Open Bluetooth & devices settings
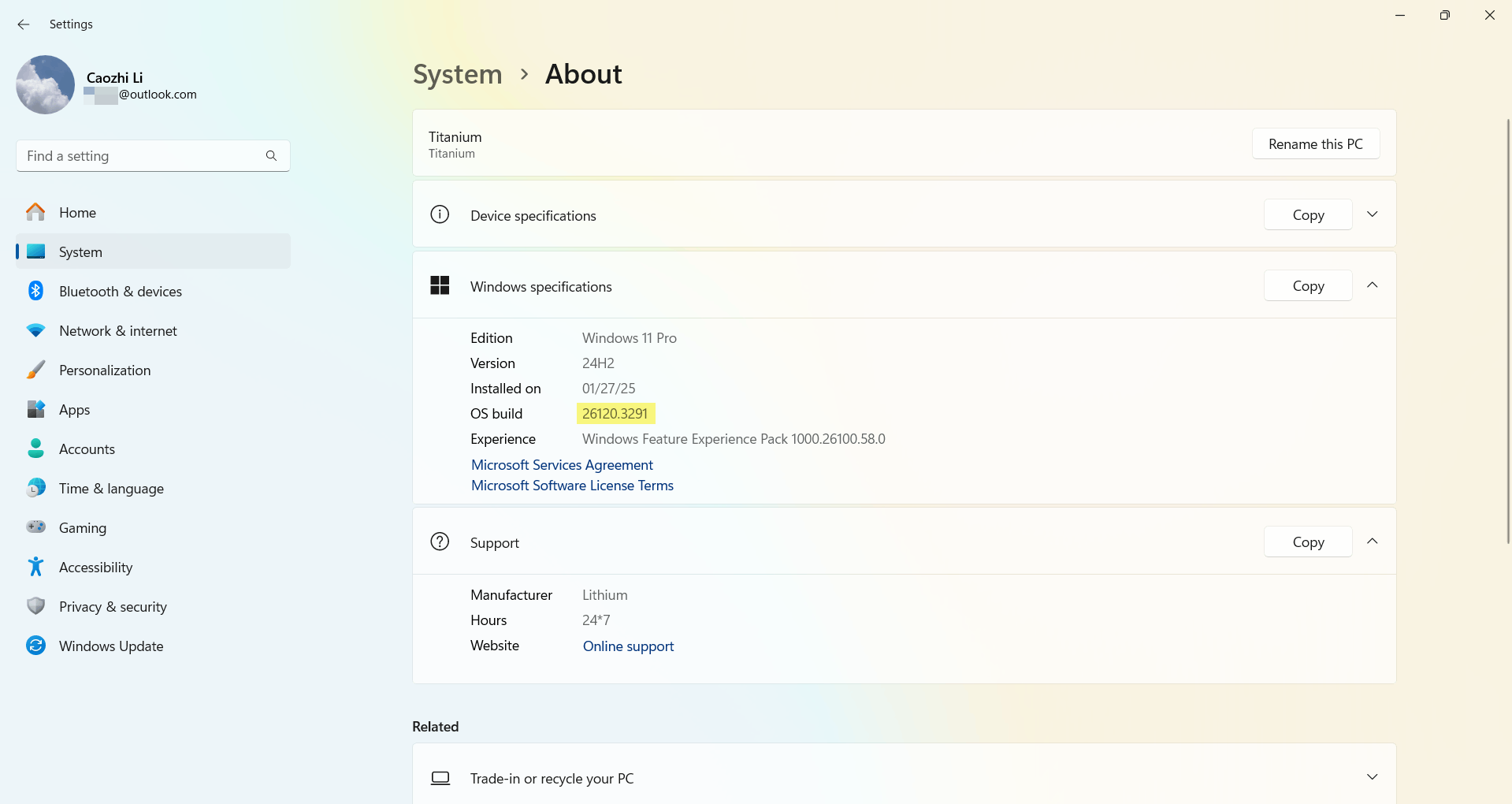This screenshot has height=804, width=1512. point(153,291)
